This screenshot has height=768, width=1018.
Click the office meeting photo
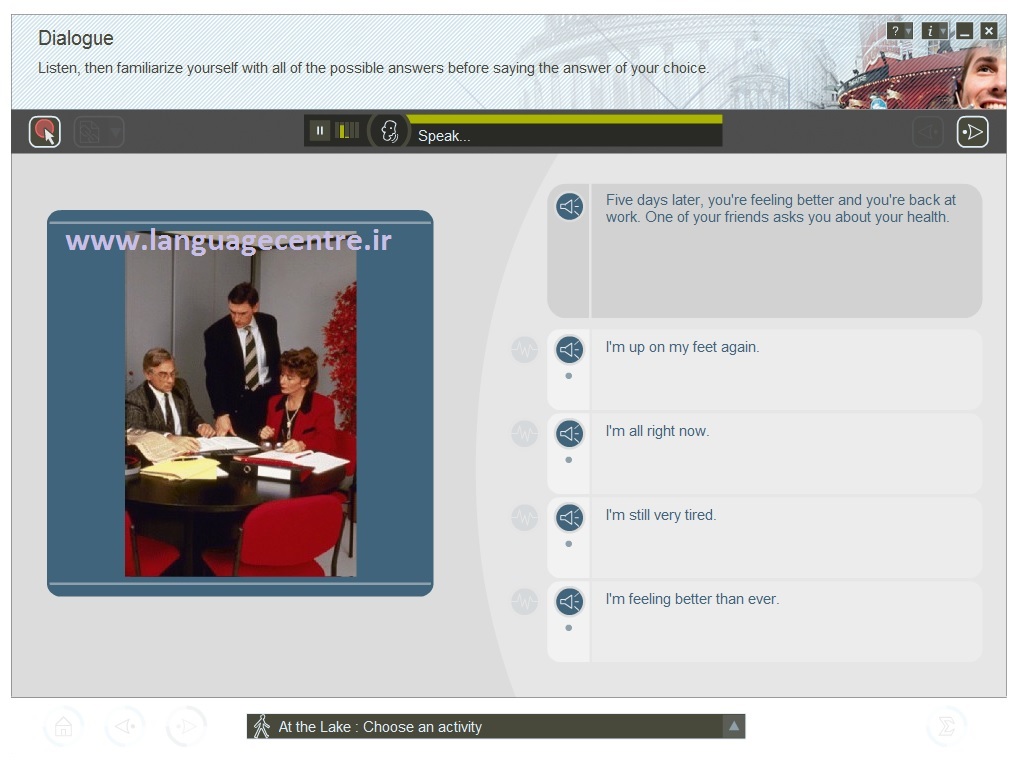(240, 404)
